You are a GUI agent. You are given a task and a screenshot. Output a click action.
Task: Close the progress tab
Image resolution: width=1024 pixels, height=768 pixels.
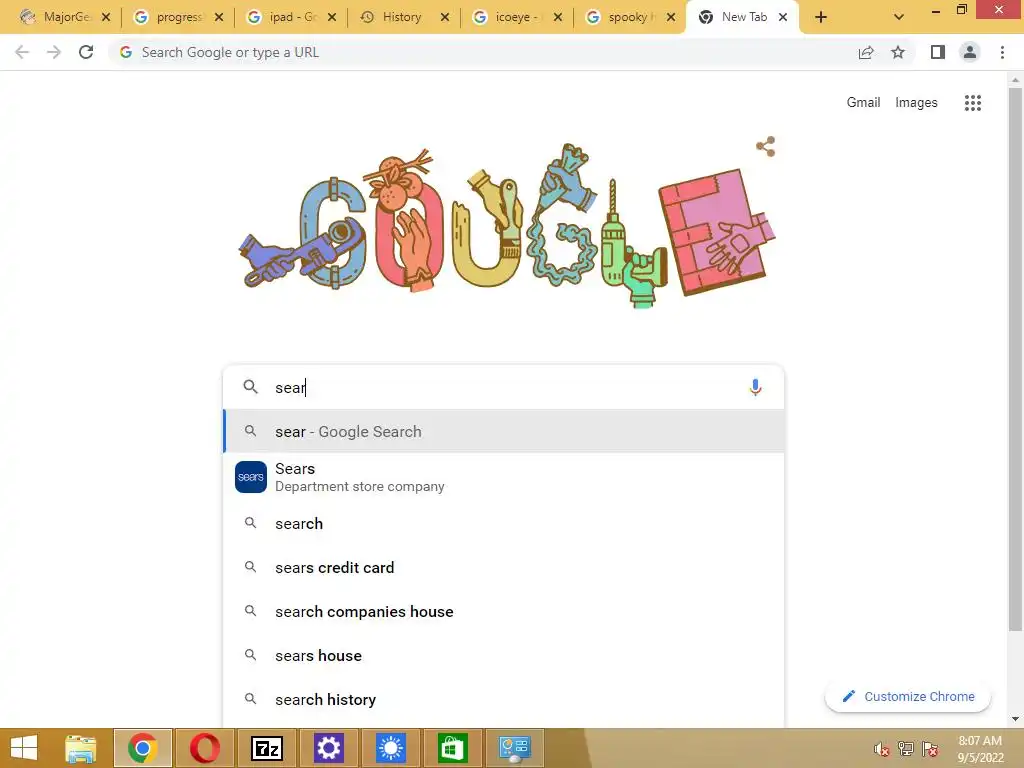[219, 18]
